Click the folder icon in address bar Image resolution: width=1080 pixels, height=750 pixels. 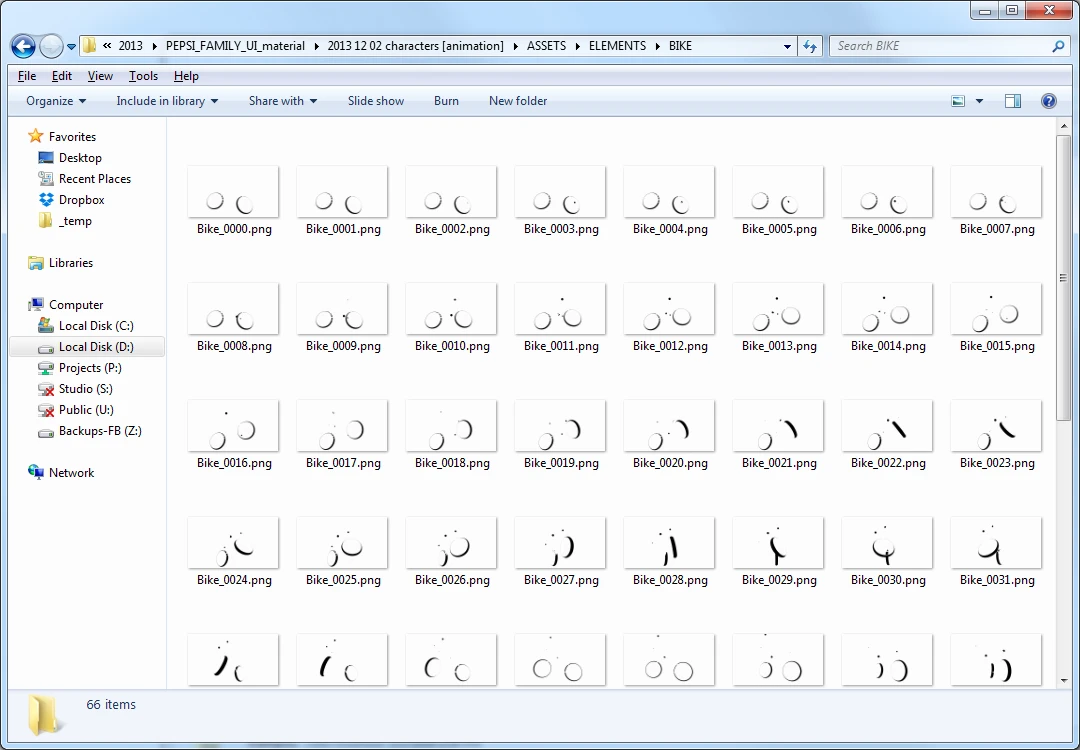pos(90,46)
